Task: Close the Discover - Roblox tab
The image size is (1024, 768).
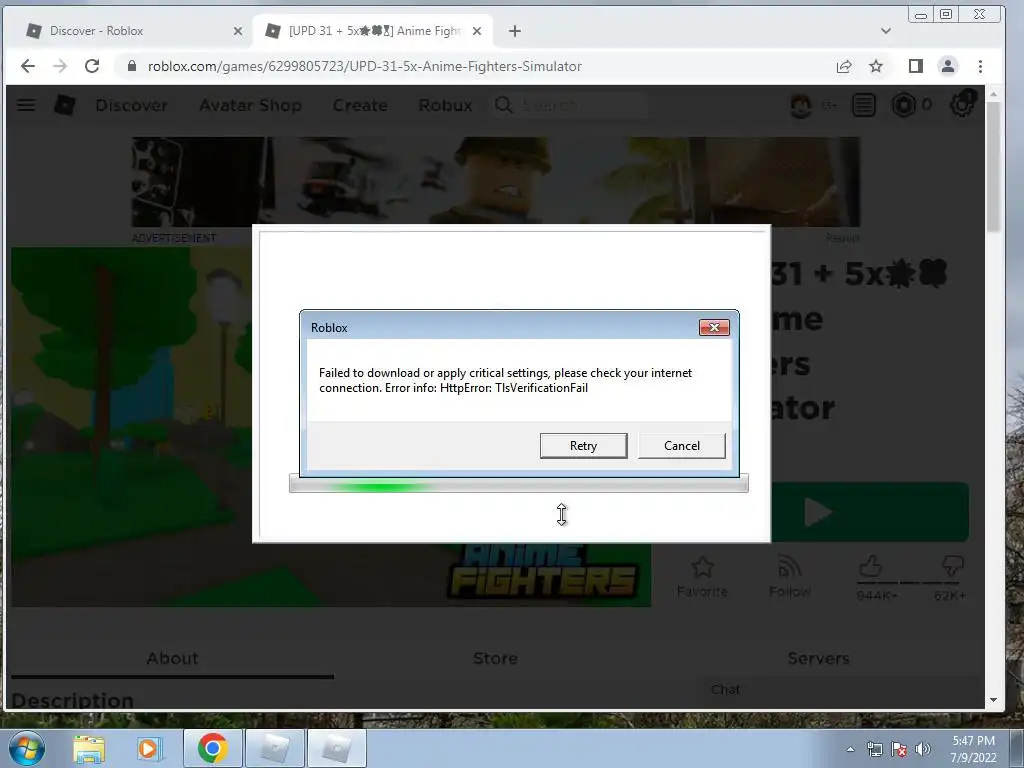Action: point(238,31)
